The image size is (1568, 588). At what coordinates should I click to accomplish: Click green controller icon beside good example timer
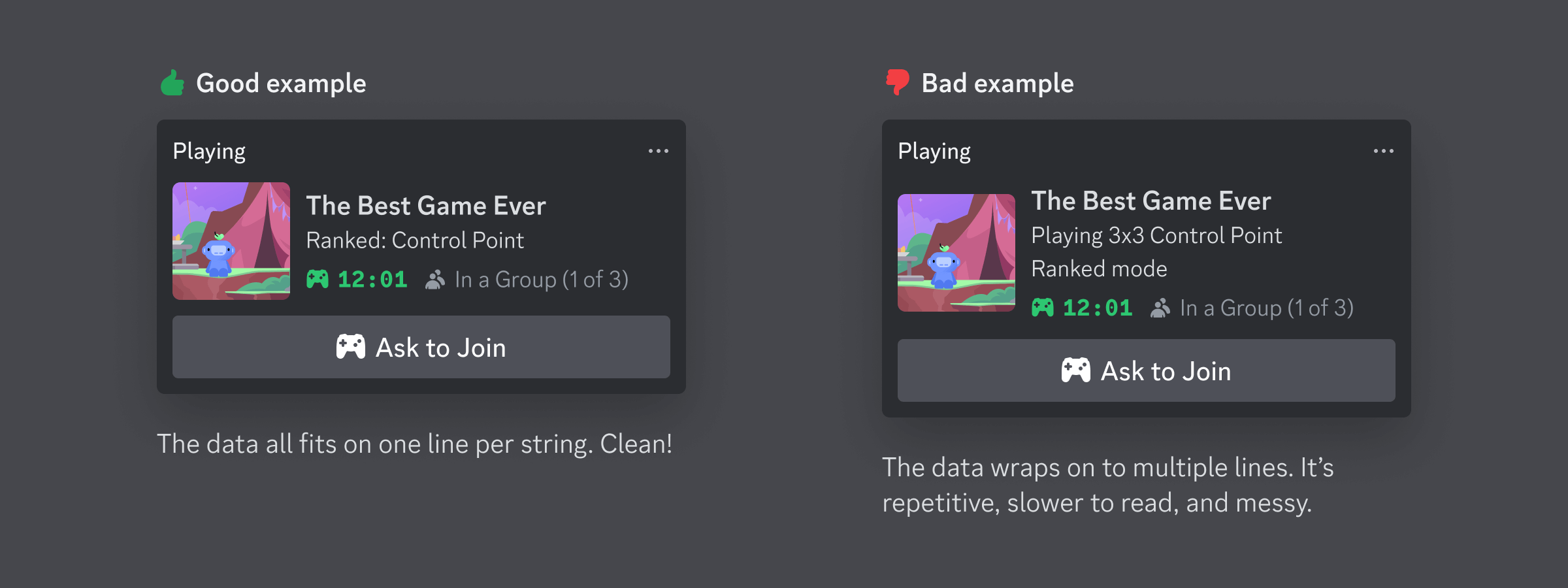[318, 280]
